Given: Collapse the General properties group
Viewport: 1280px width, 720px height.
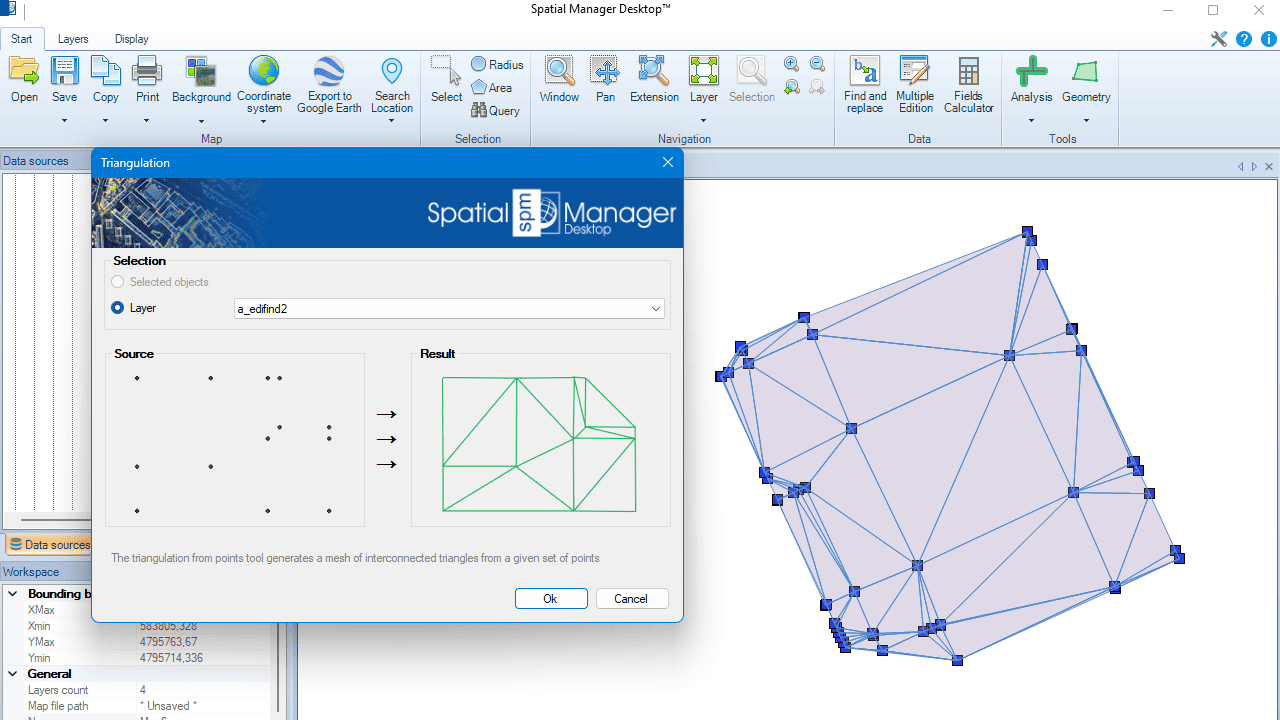Looking at the screenshot, I should tap(13, 674).
